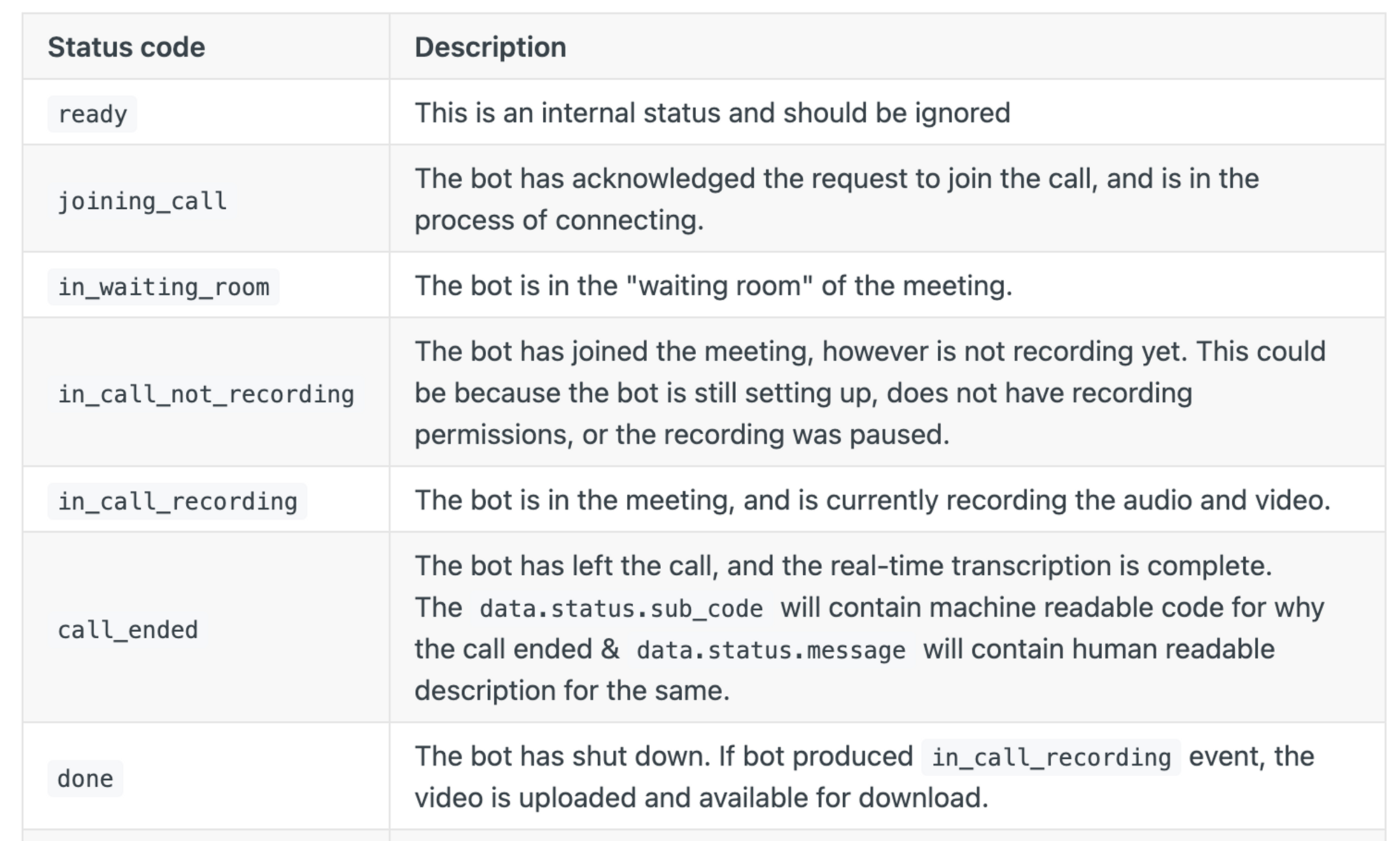This screenshot has width=1400, height=841.
Task: Click the internal status ignored description
Action: click(713, 113)
